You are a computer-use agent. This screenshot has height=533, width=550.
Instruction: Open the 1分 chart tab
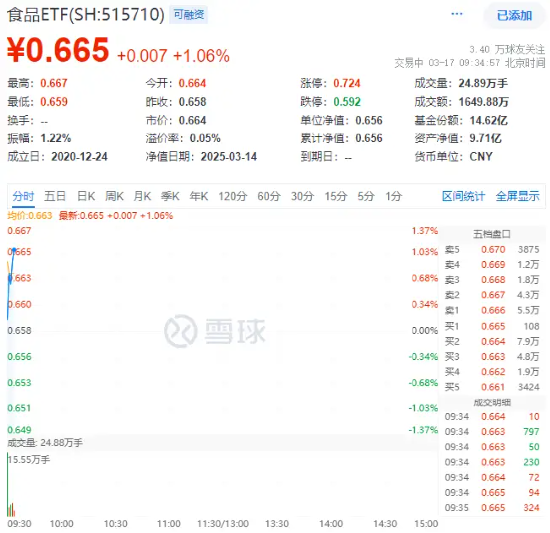[393, 196]
